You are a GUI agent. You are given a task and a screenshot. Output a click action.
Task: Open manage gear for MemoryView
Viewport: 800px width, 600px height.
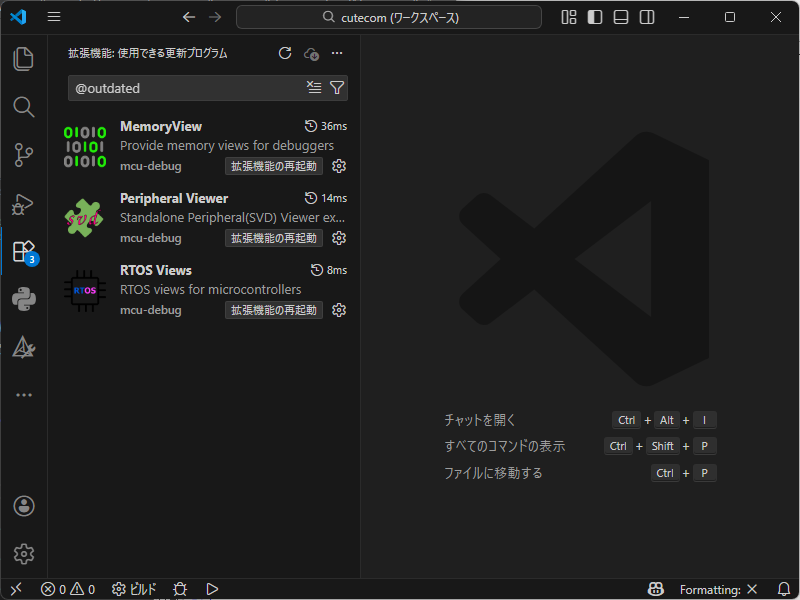click(339, 166)
